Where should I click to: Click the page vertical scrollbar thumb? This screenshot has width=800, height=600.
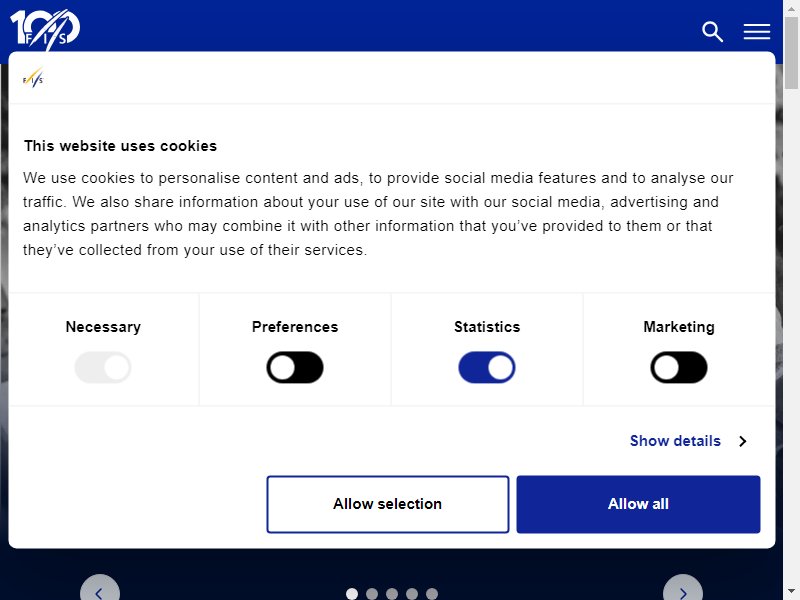click(x=791, y=53)
